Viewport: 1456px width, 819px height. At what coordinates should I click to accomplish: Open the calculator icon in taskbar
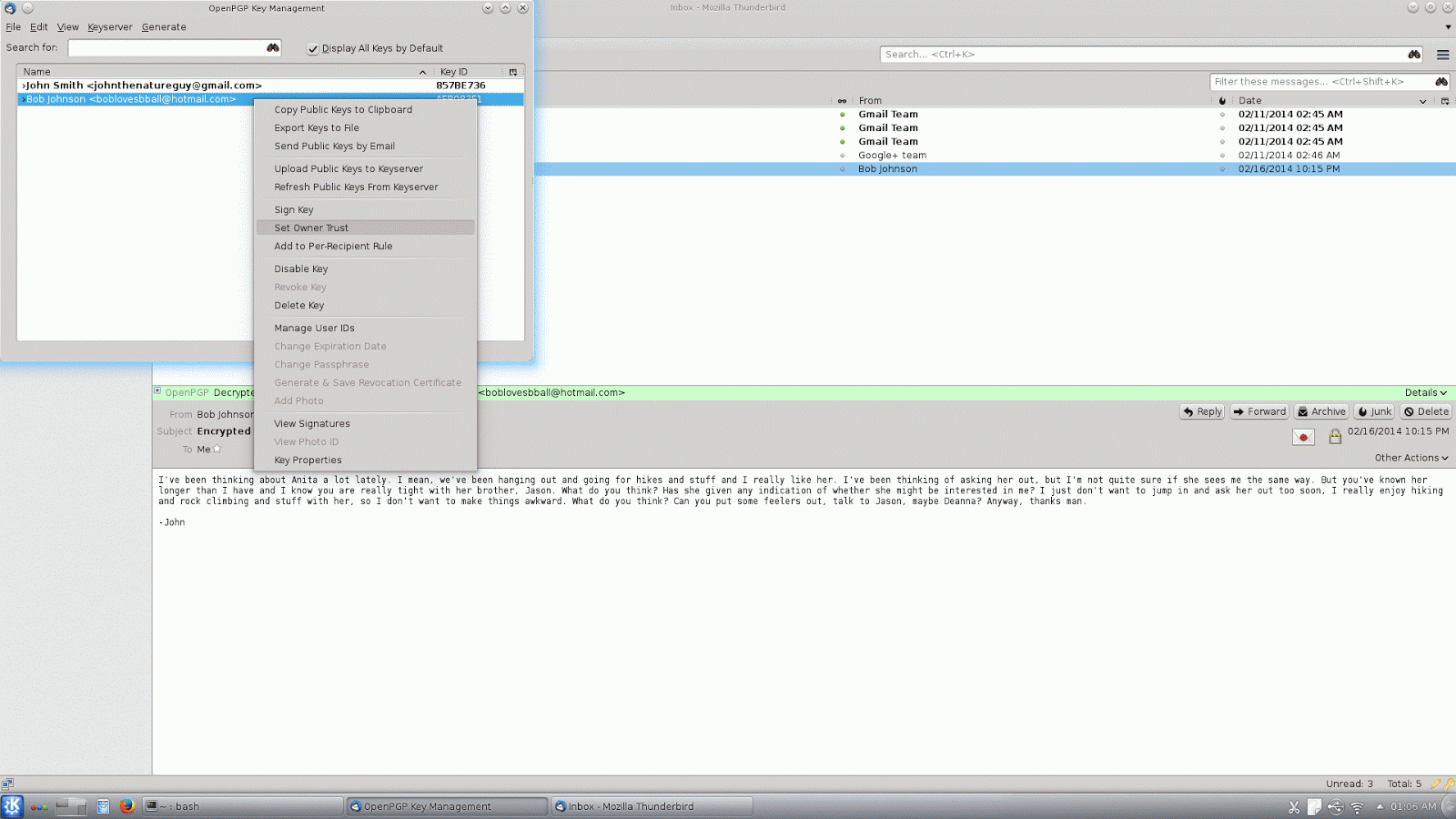coord(104,806)
